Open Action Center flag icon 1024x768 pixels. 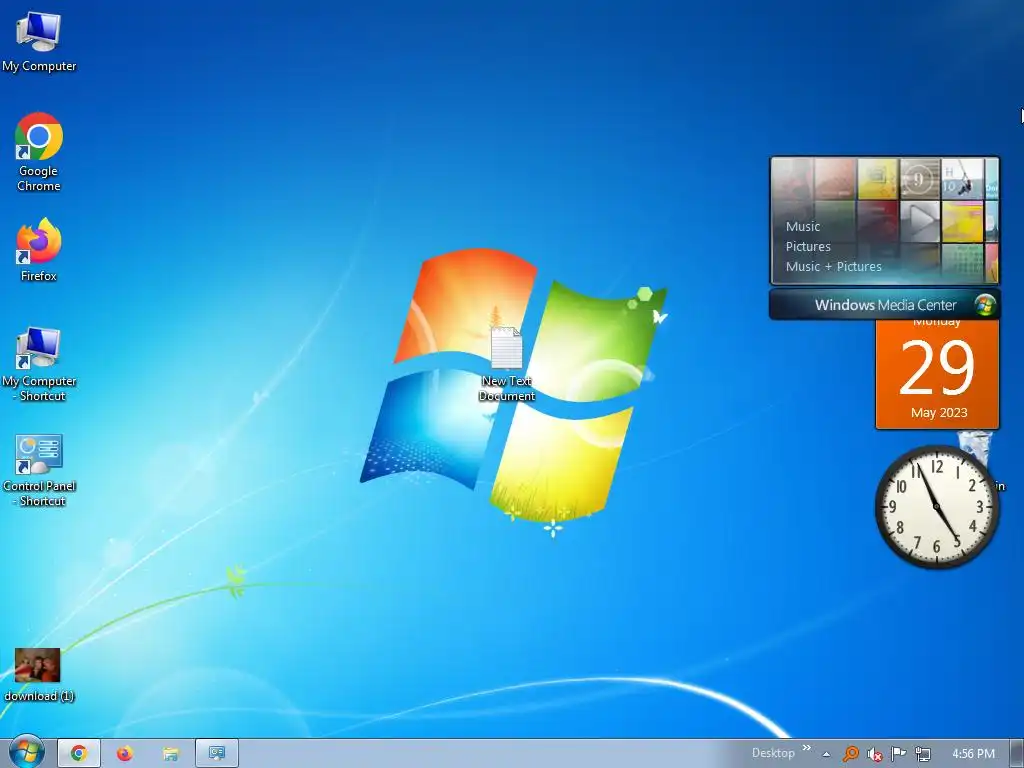tap(899, 754)
